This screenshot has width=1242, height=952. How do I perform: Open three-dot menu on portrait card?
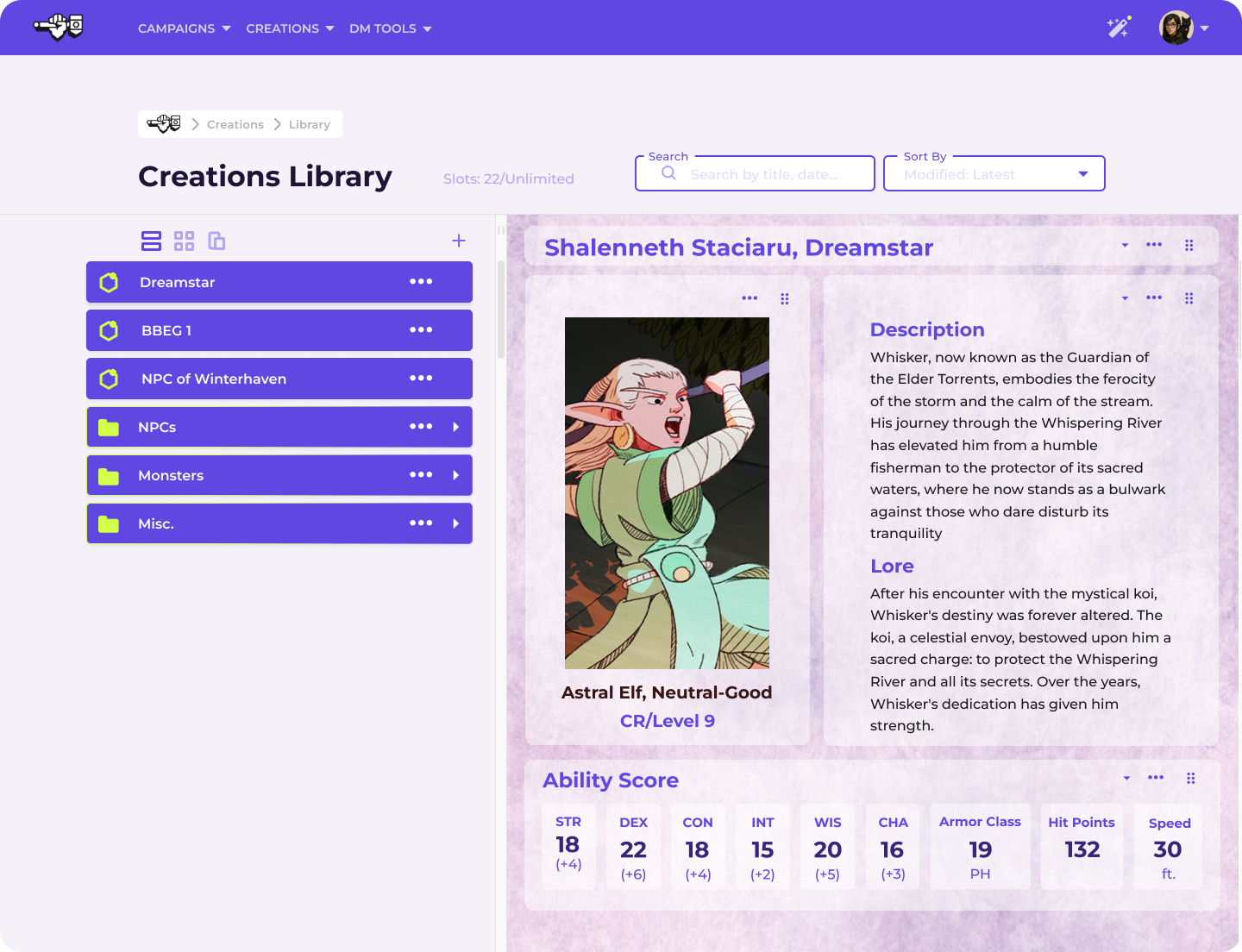click(750, 298)
